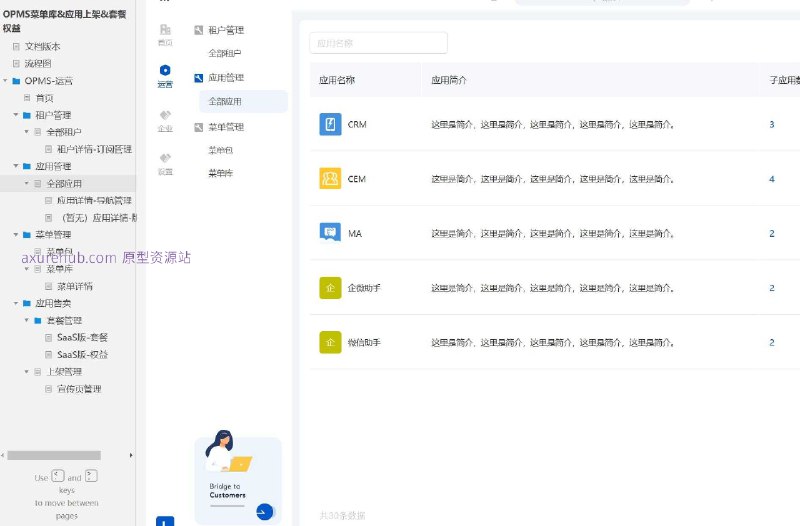Screen dimensions: 800x526
Task: Open 全部应用 in the app menu
Action: click(243, 102)
